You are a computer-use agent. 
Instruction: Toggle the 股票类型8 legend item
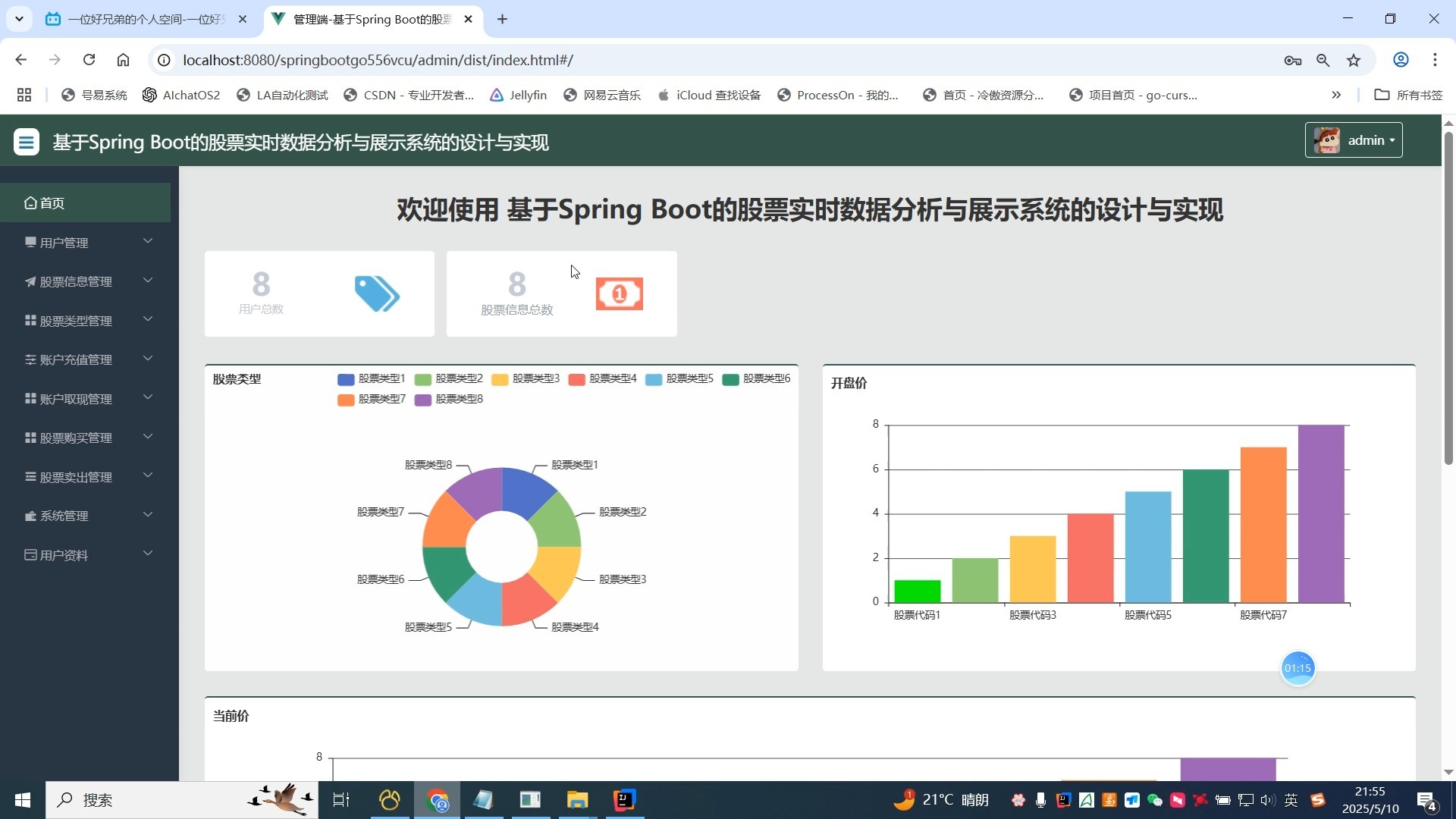tap(449, 399)
